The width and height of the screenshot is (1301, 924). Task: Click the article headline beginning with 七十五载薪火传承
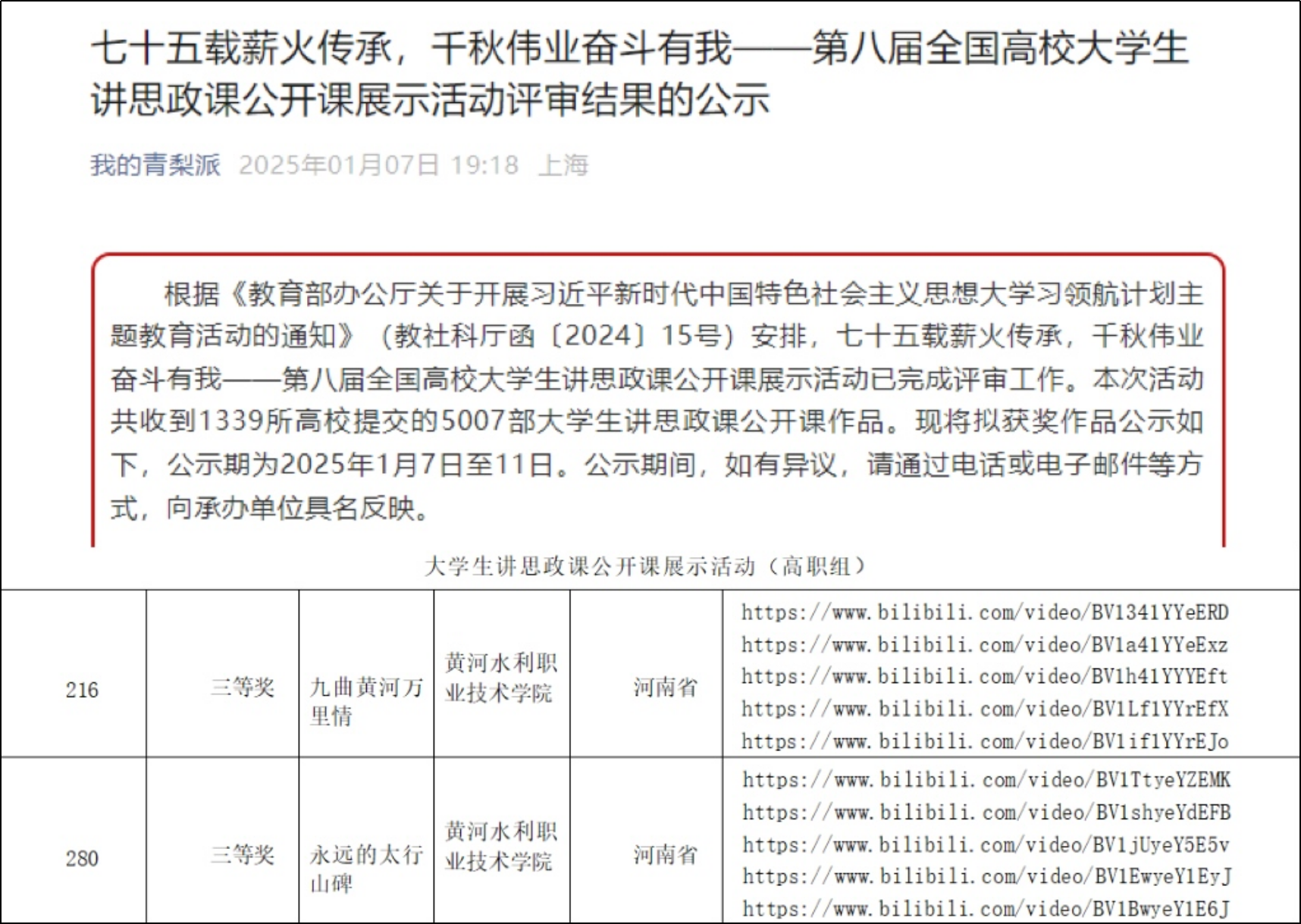coord(639,74)
